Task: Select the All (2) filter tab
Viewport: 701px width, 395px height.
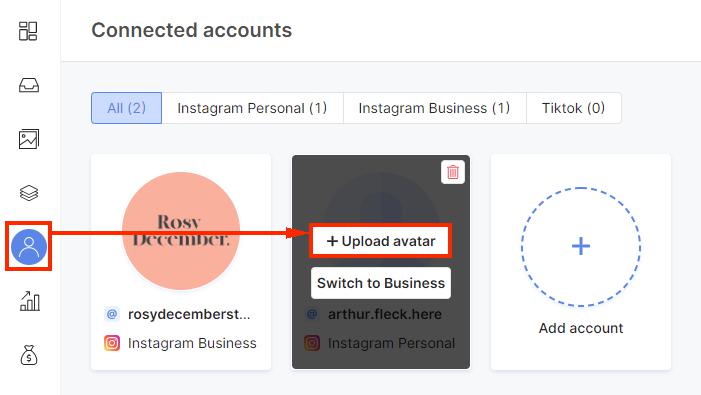Action: (127, 108)
